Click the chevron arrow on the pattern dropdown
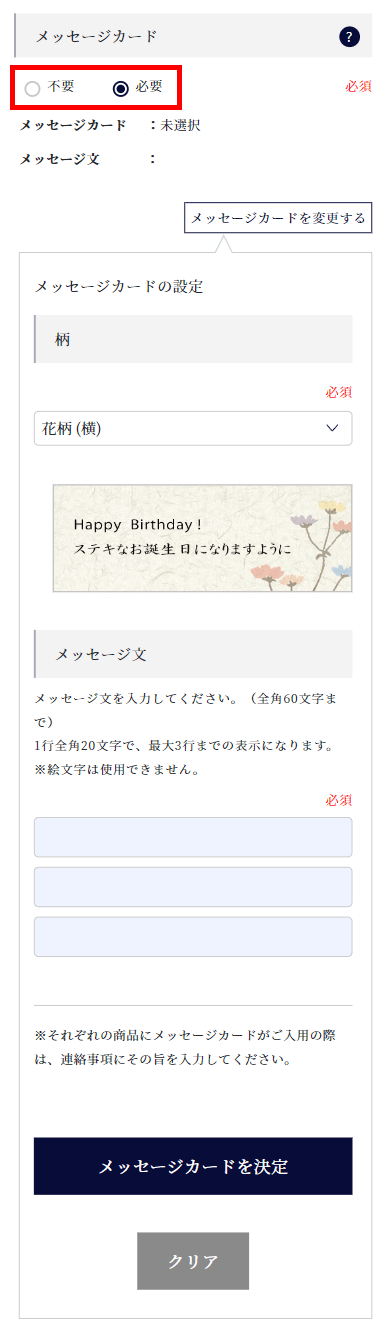 click(332, 428)
